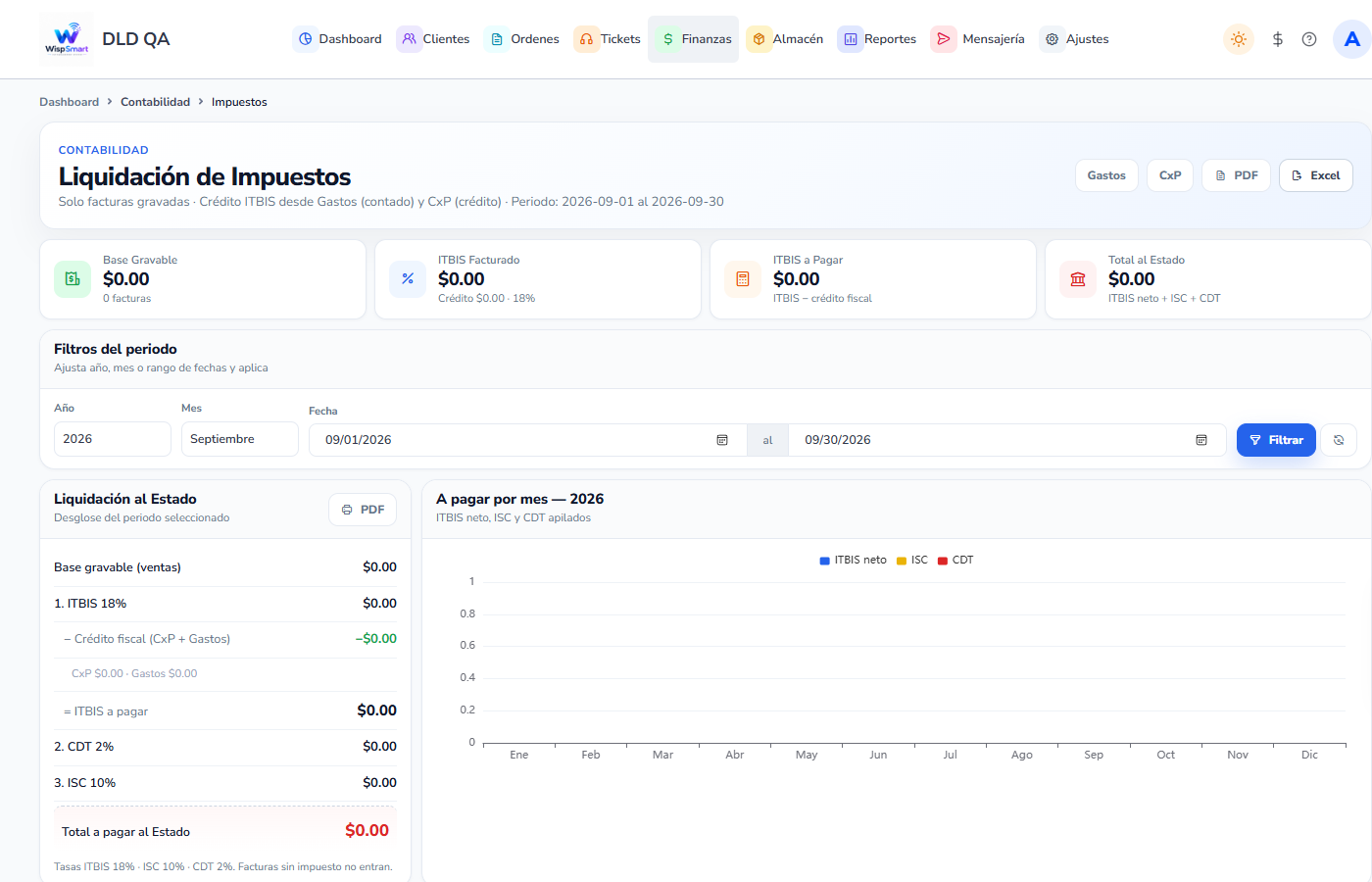Open calendar picker for start date
Screen dimensions: 1372x882
722,440
